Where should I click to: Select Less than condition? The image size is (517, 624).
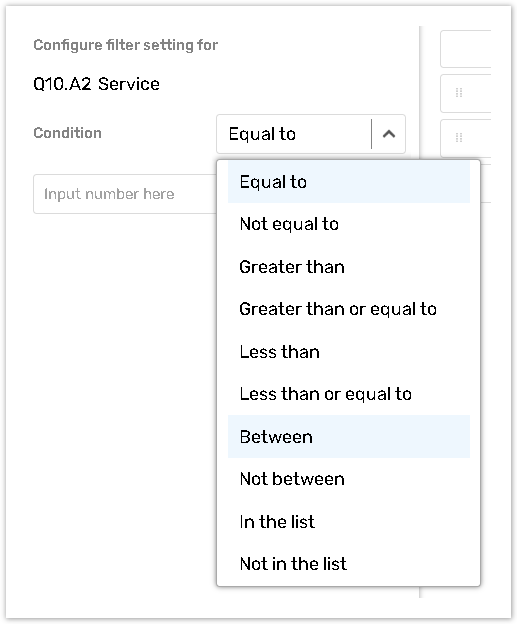[349, 352]
